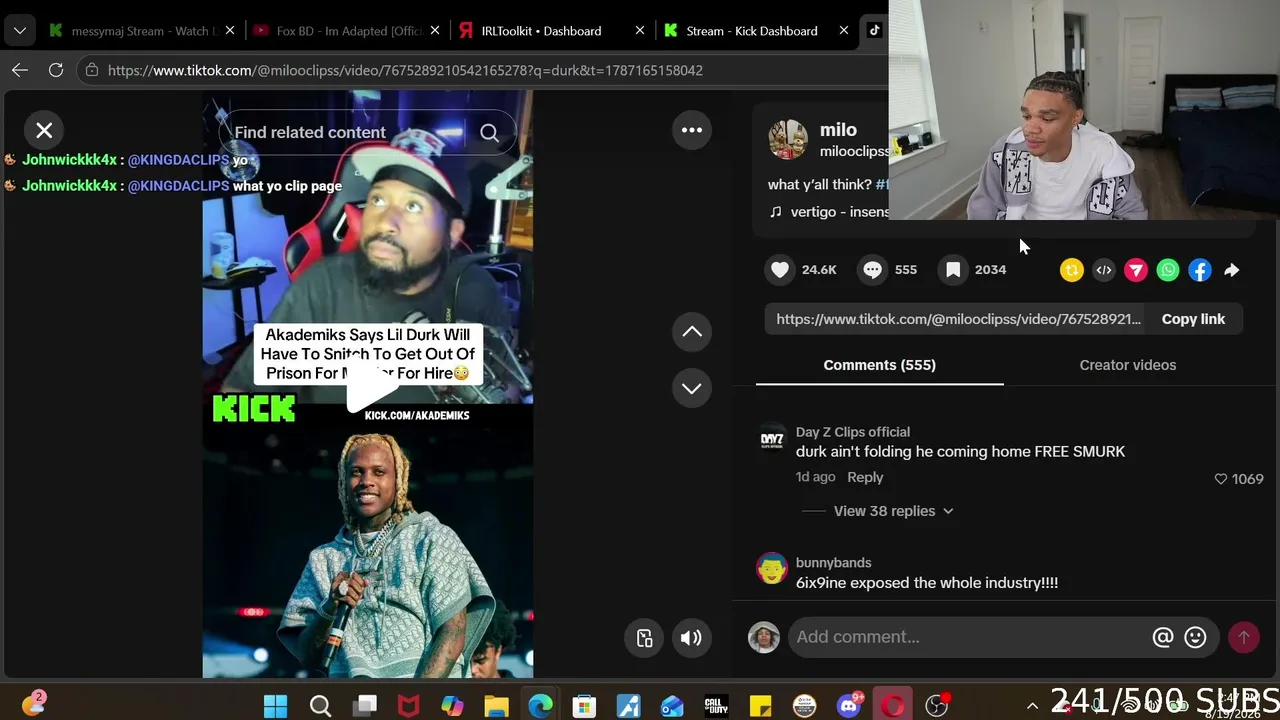Copy link button for the video
The image size is (1280, 720).
1193,319
